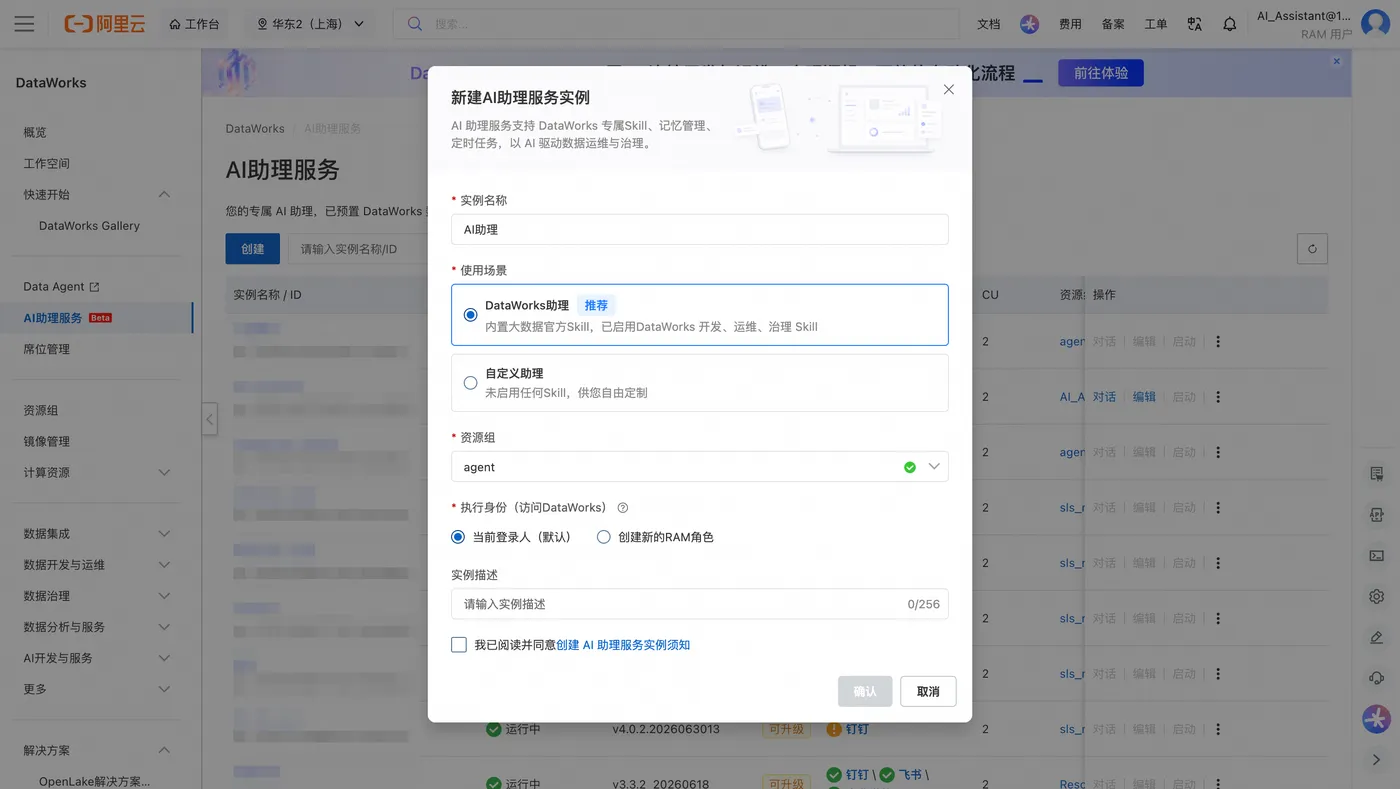The height and width of the screenshot is (789, 1400).
Task: Collapse the 快速开始 sidebar section
Action: point(165,194)
